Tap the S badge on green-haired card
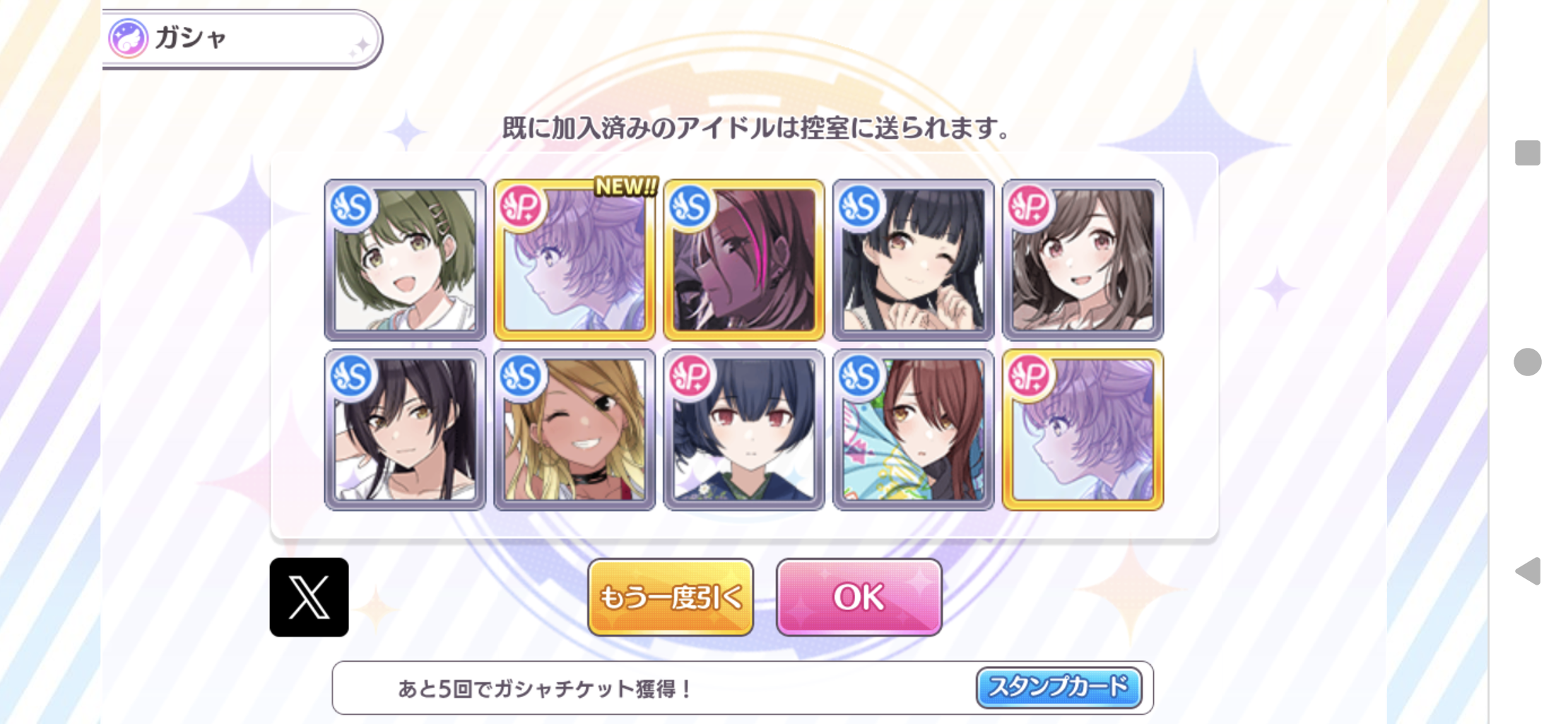 [352, 206]
